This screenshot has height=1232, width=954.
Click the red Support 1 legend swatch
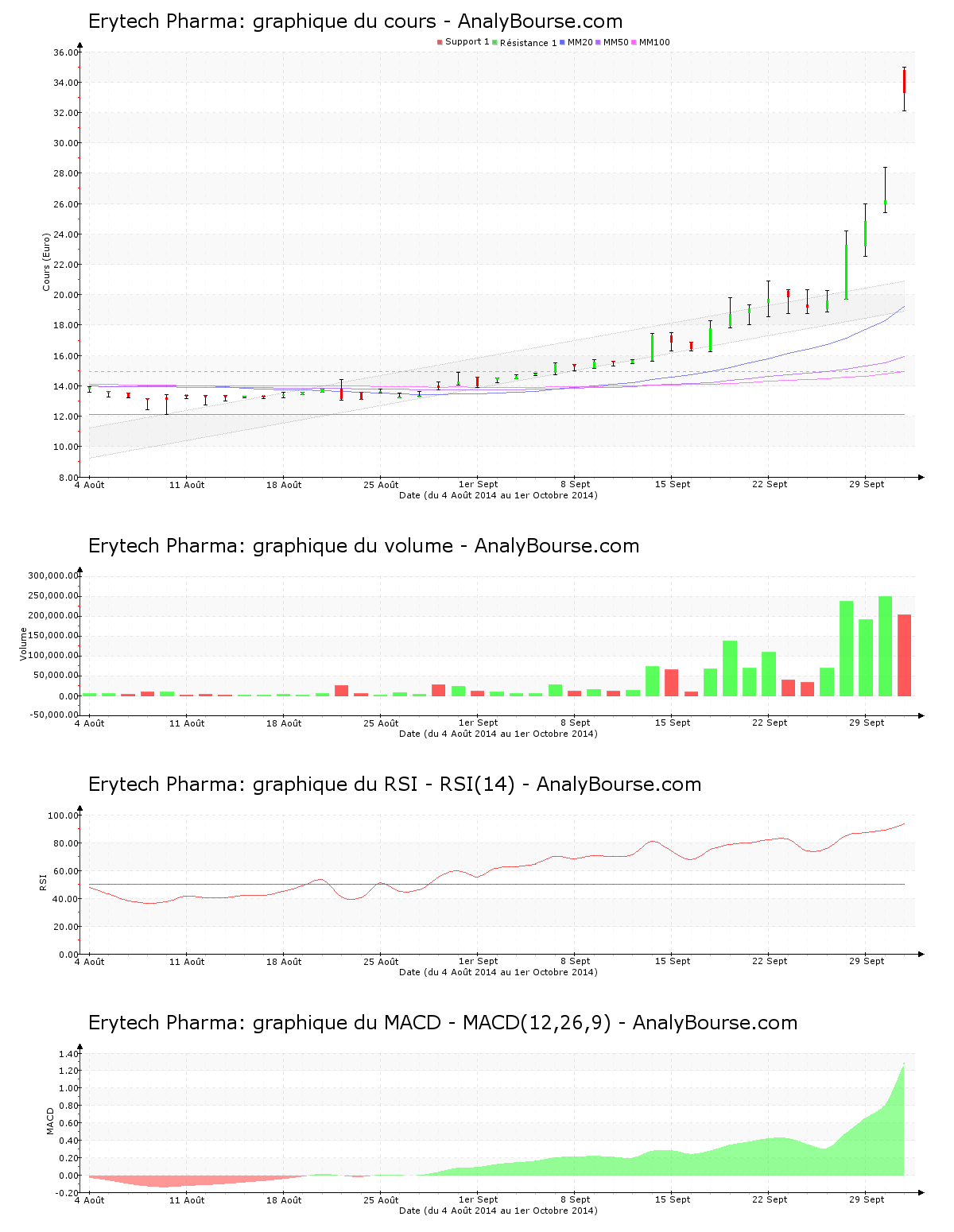click(440, 42)
